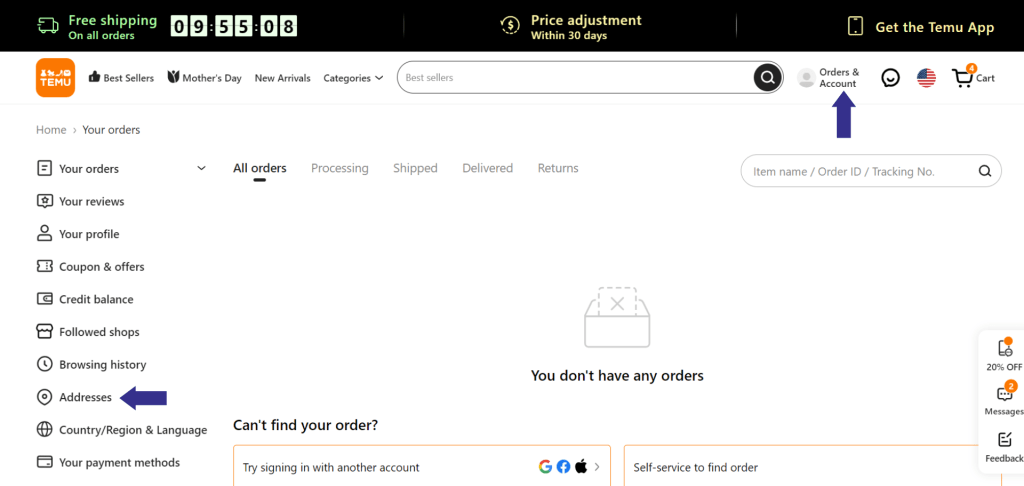Click the Browsing history clock icon
The image size is (1024, 486).
pyautogui.click(x=44, y=364)
